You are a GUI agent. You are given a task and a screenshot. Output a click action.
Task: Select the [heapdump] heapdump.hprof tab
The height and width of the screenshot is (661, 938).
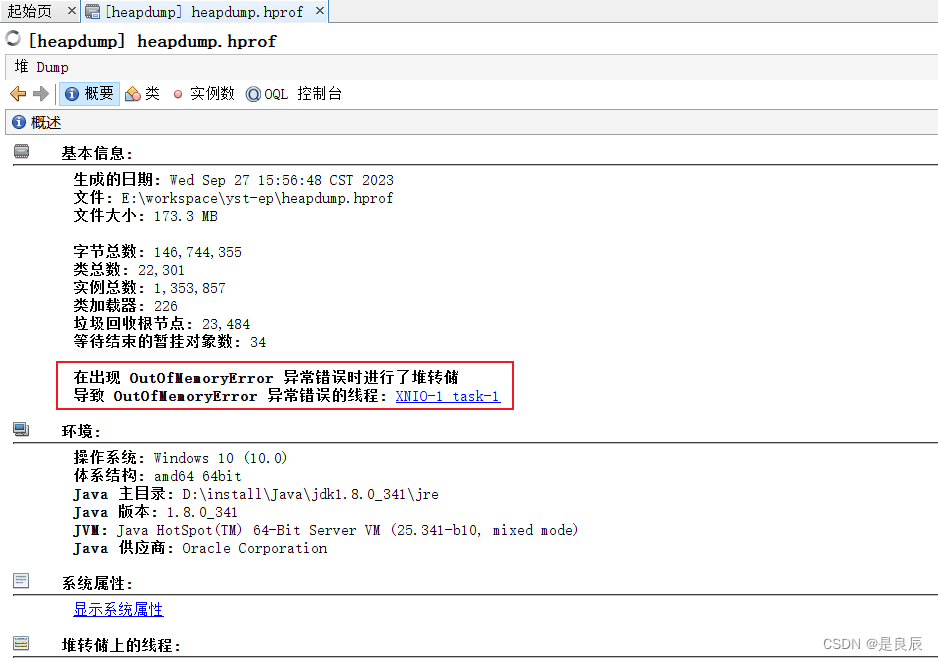(203, 11)
